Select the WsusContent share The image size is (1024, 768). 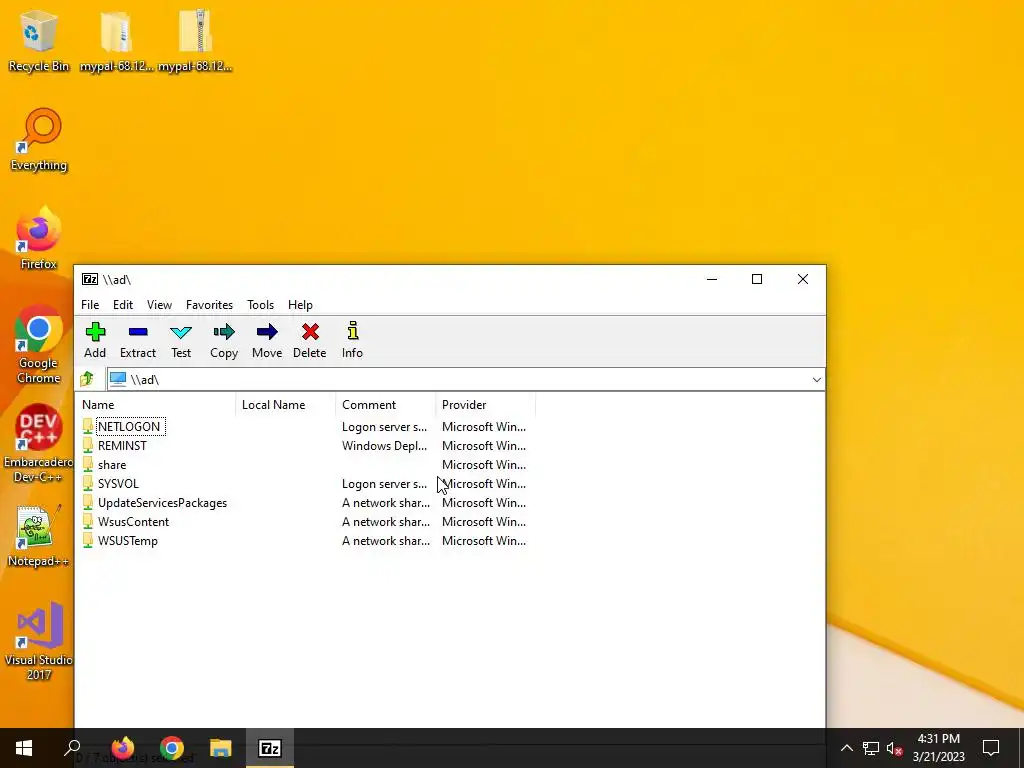(133, 522)
